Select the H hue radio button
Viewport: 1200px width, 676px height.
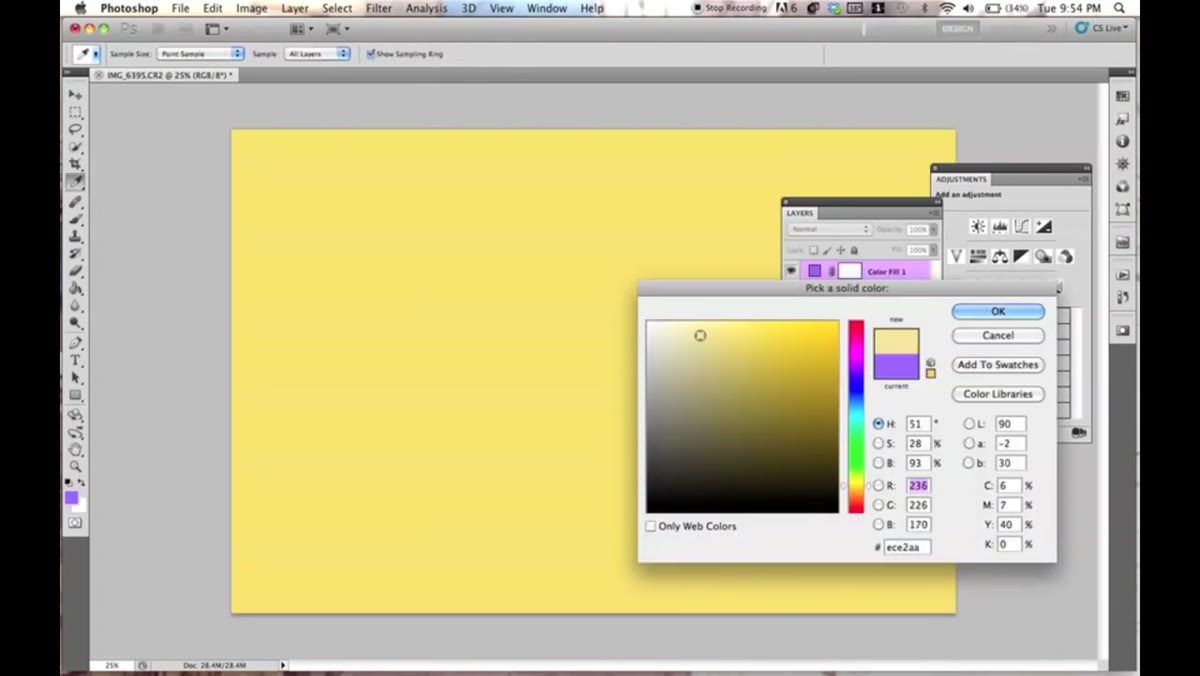click(x=878, y=424)
